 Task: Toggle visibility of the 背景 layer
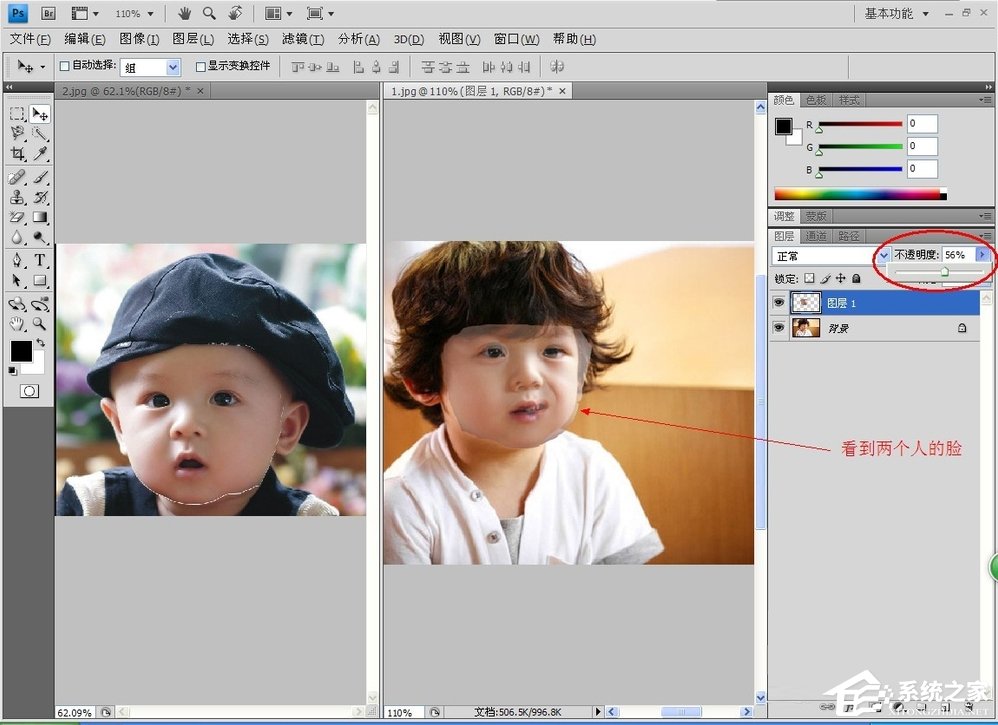779,328
